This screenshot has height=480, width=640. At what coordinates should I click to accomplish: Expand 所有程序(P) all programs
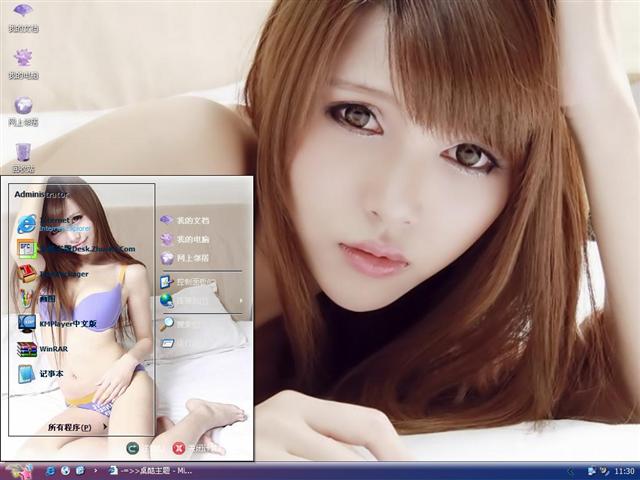tap(78, 427)
